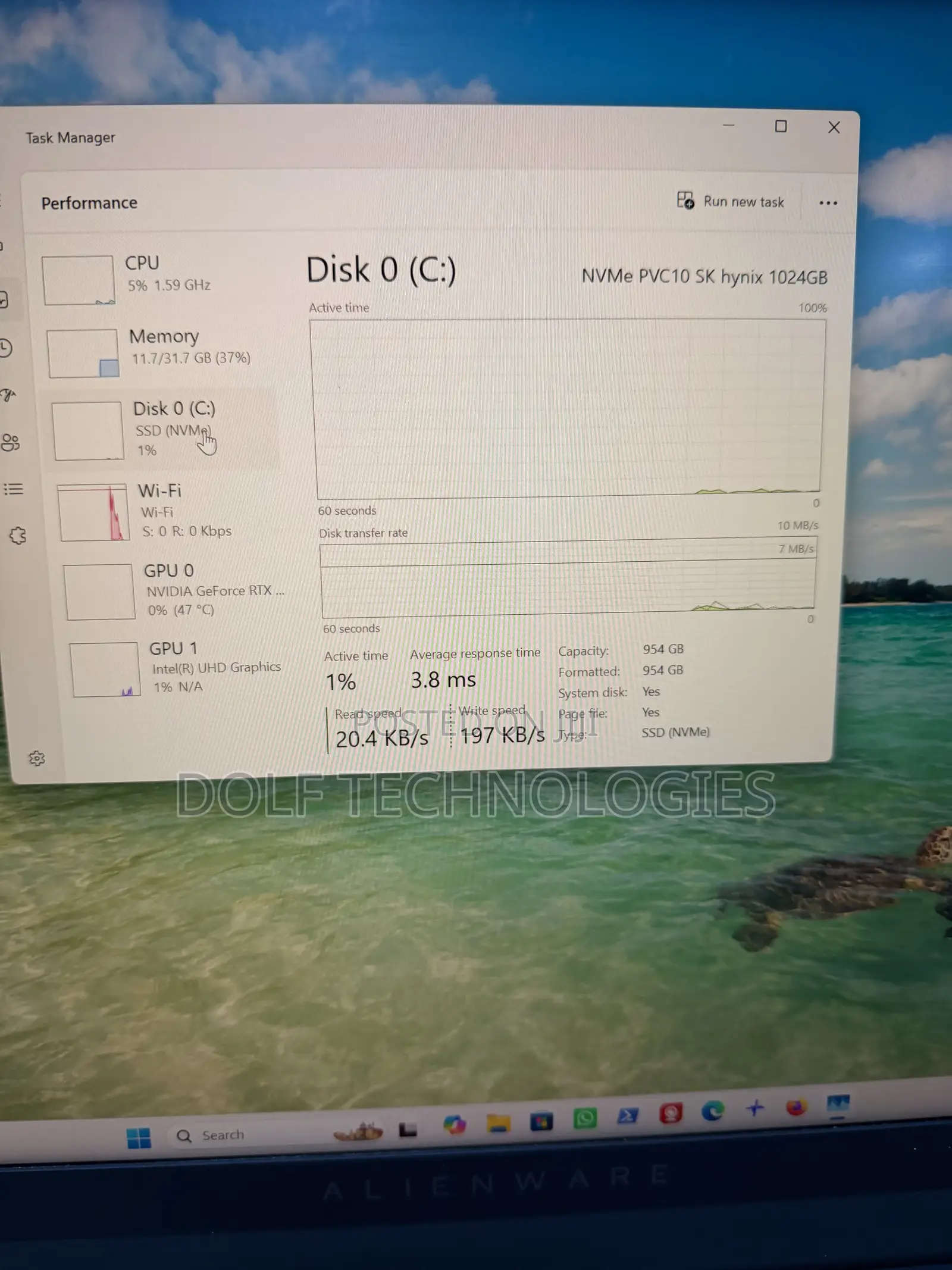Open PowerShell from the taskbar

pos(627,1116)
